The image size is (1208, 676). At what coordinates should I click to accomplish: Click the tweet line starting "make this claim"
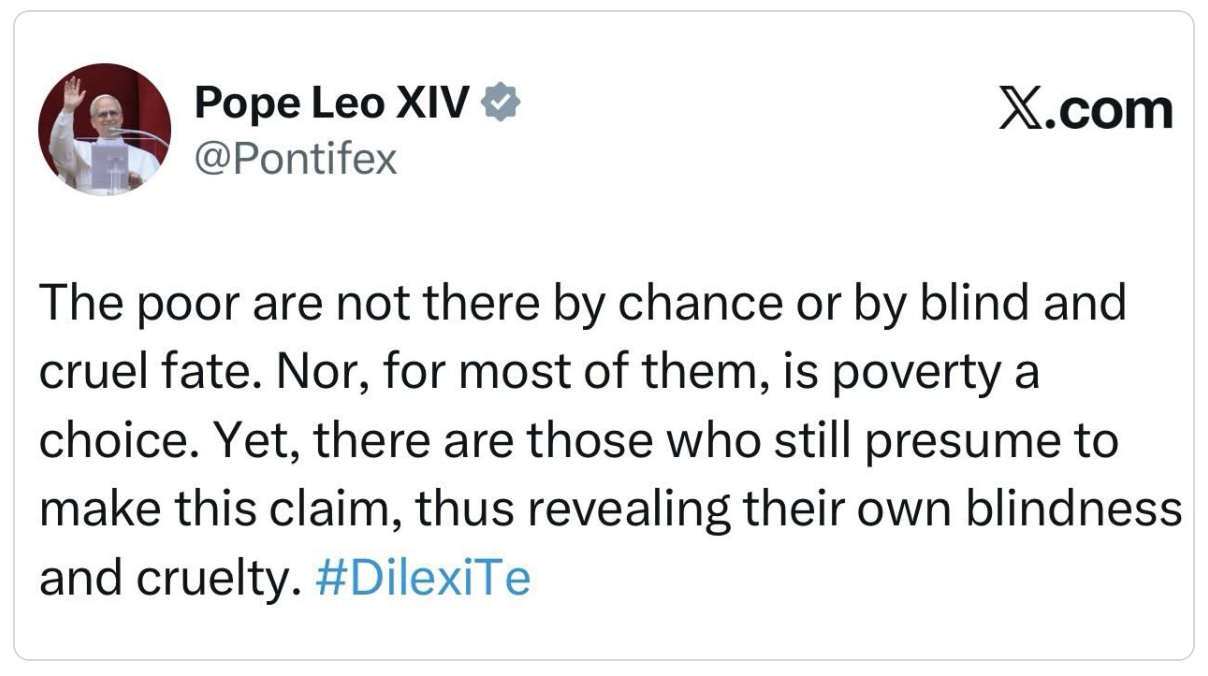pyautogui.click(x=610, y=510)
